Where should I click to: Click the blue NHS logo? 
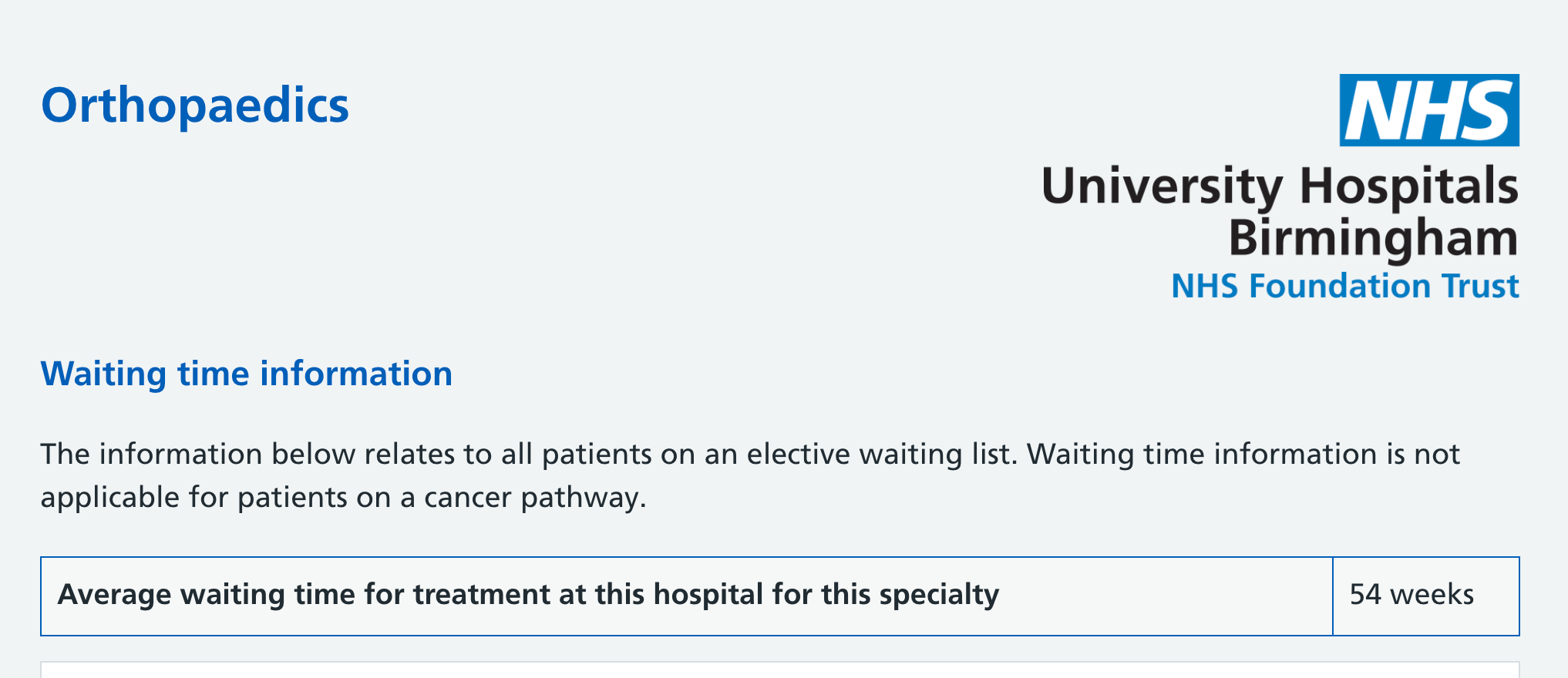[x=1428, y=110]
